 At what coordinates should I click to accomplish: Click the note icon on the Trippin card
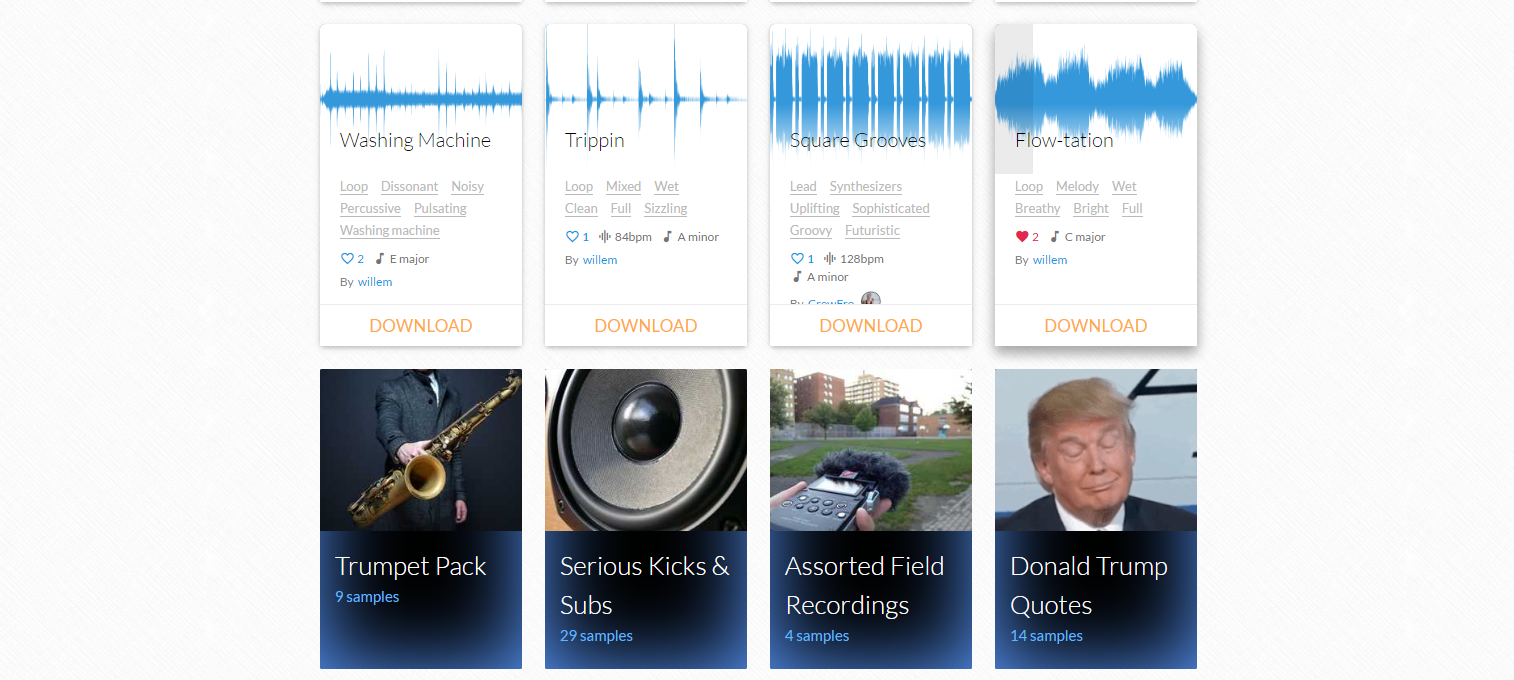coord(668,237)
